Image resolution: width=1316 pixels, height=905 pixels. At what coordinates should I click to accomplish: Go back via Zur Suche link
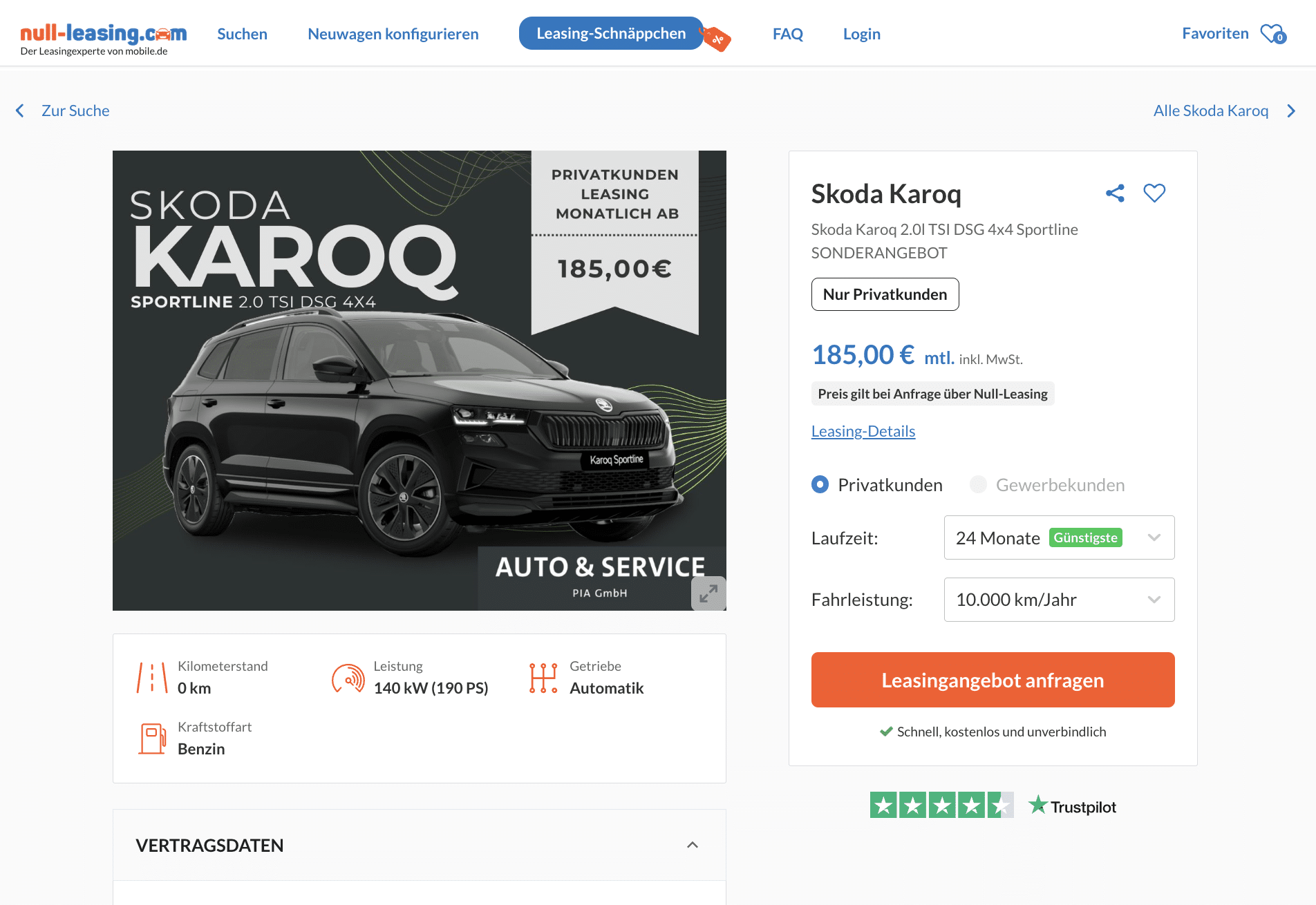(75, 111)
